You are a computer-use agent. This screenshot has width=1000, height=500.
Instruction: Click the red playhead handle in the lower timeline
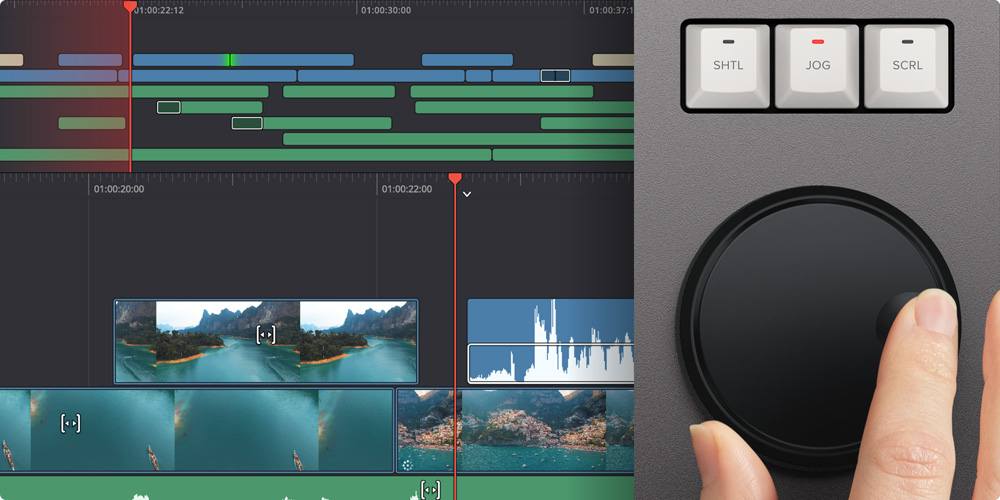coord(455,179)
